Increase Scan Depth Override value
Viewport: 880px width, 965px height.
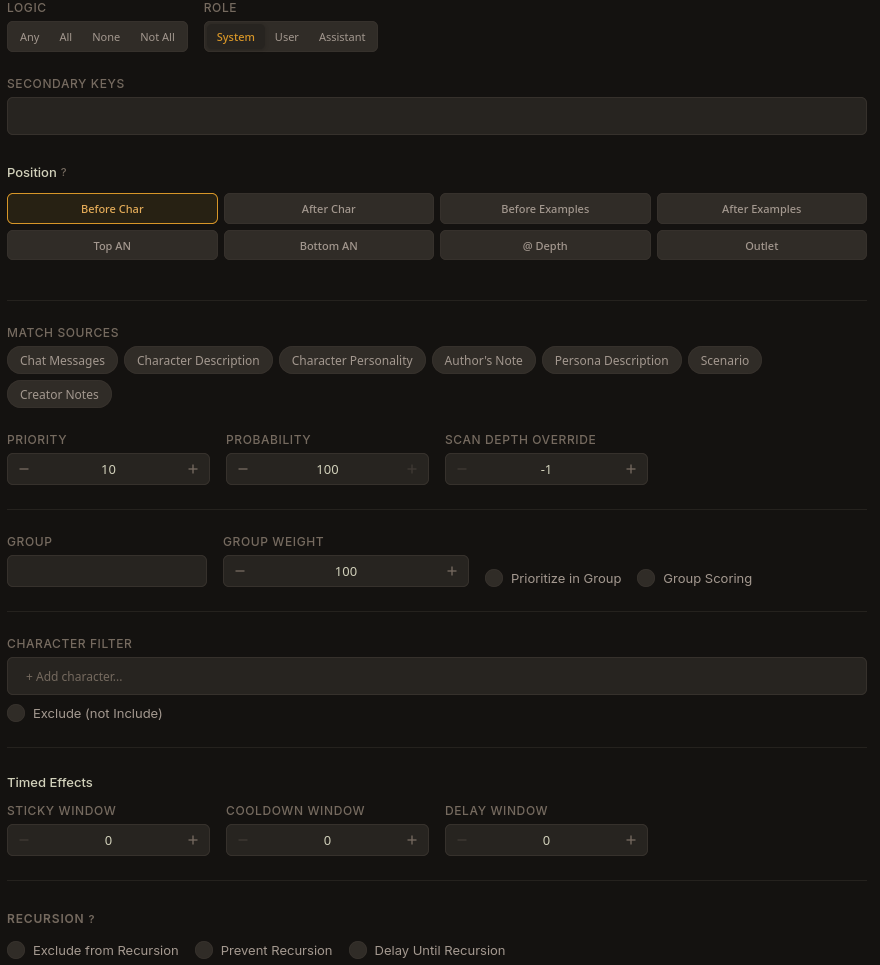tap(631, 469)
